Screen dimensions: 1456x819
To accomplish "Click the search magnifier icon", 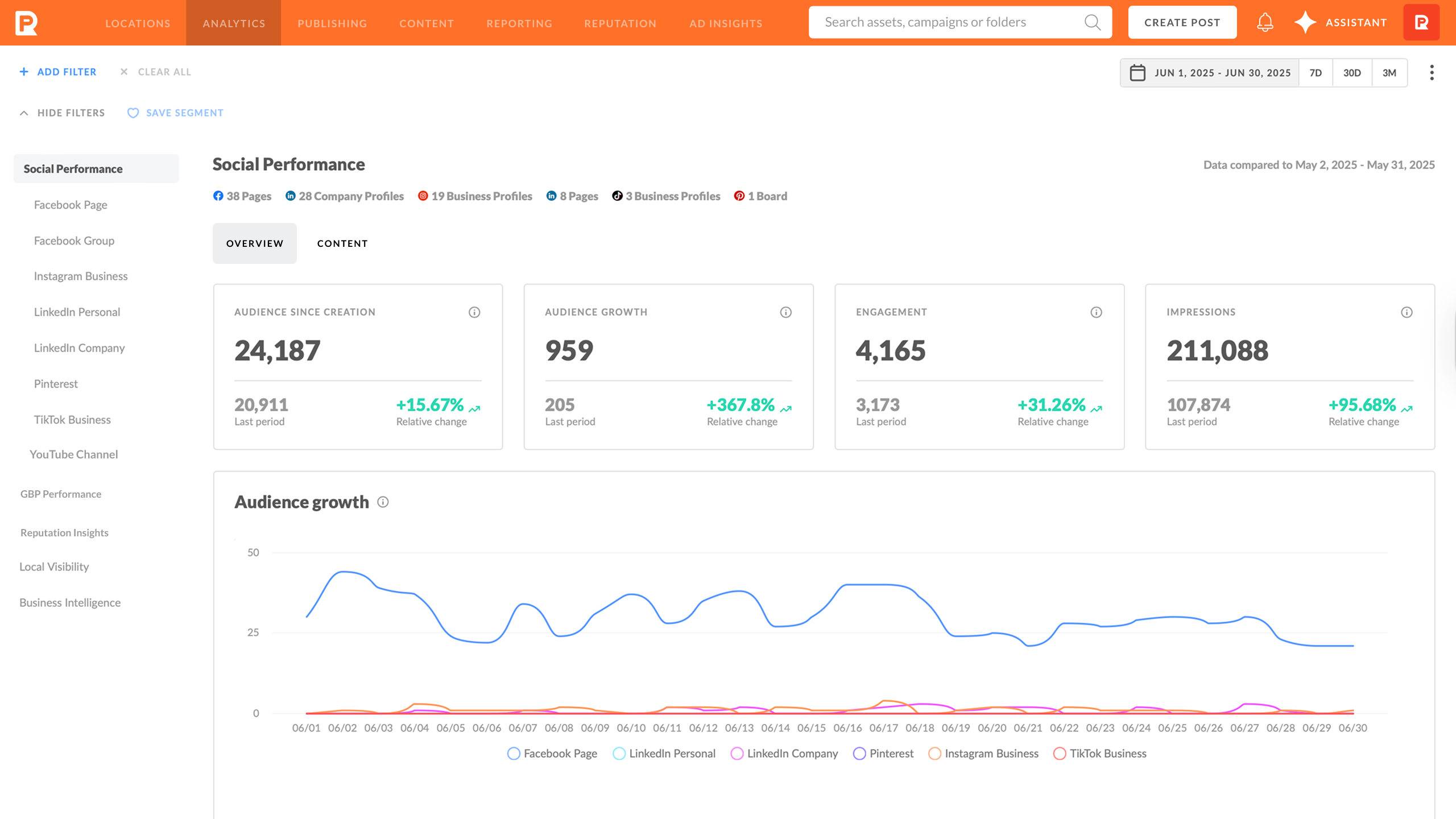I will [x=1092, y=23].
